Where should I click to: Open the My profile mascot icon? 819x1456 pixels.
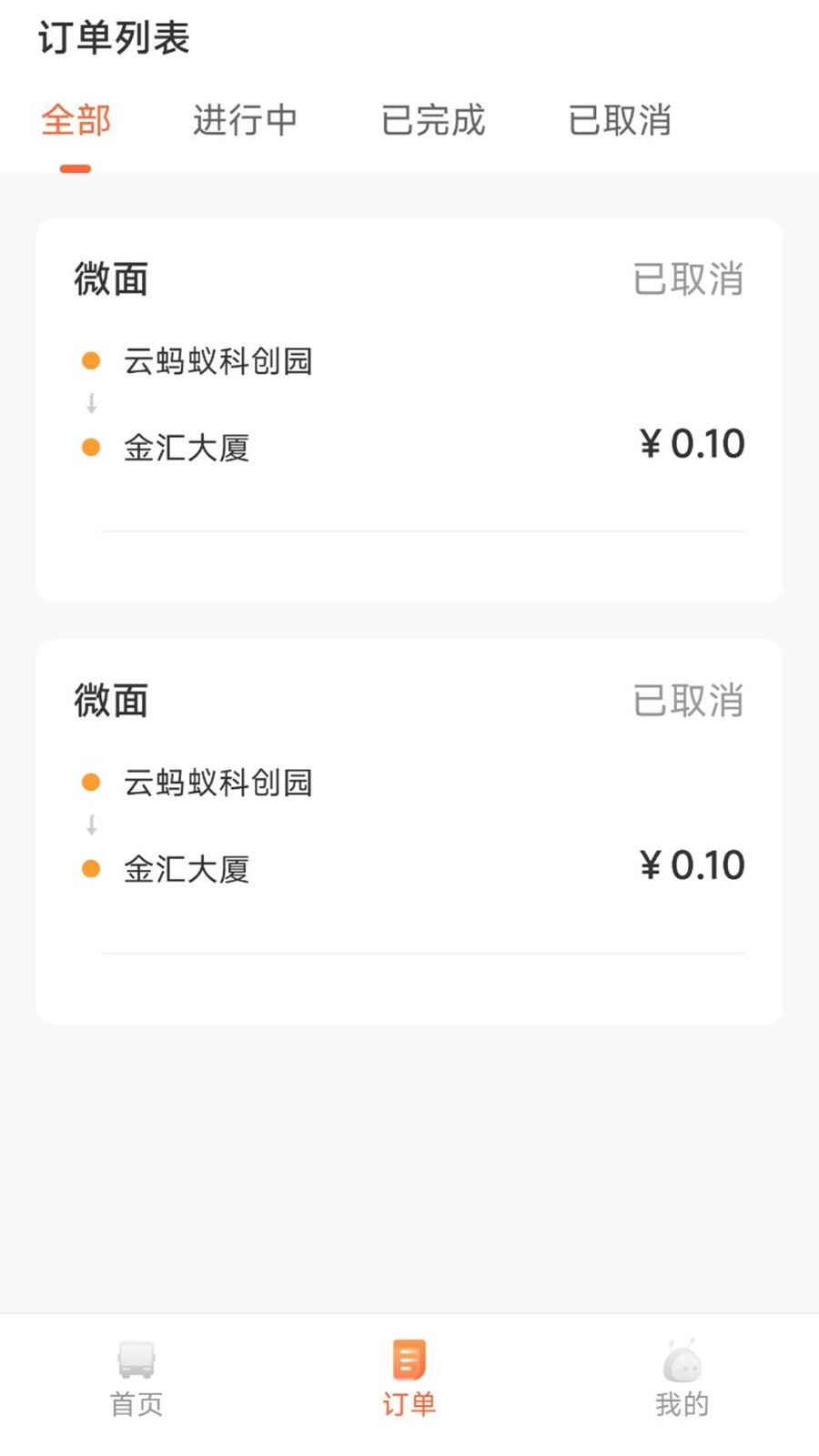[x=682, y=1361]
